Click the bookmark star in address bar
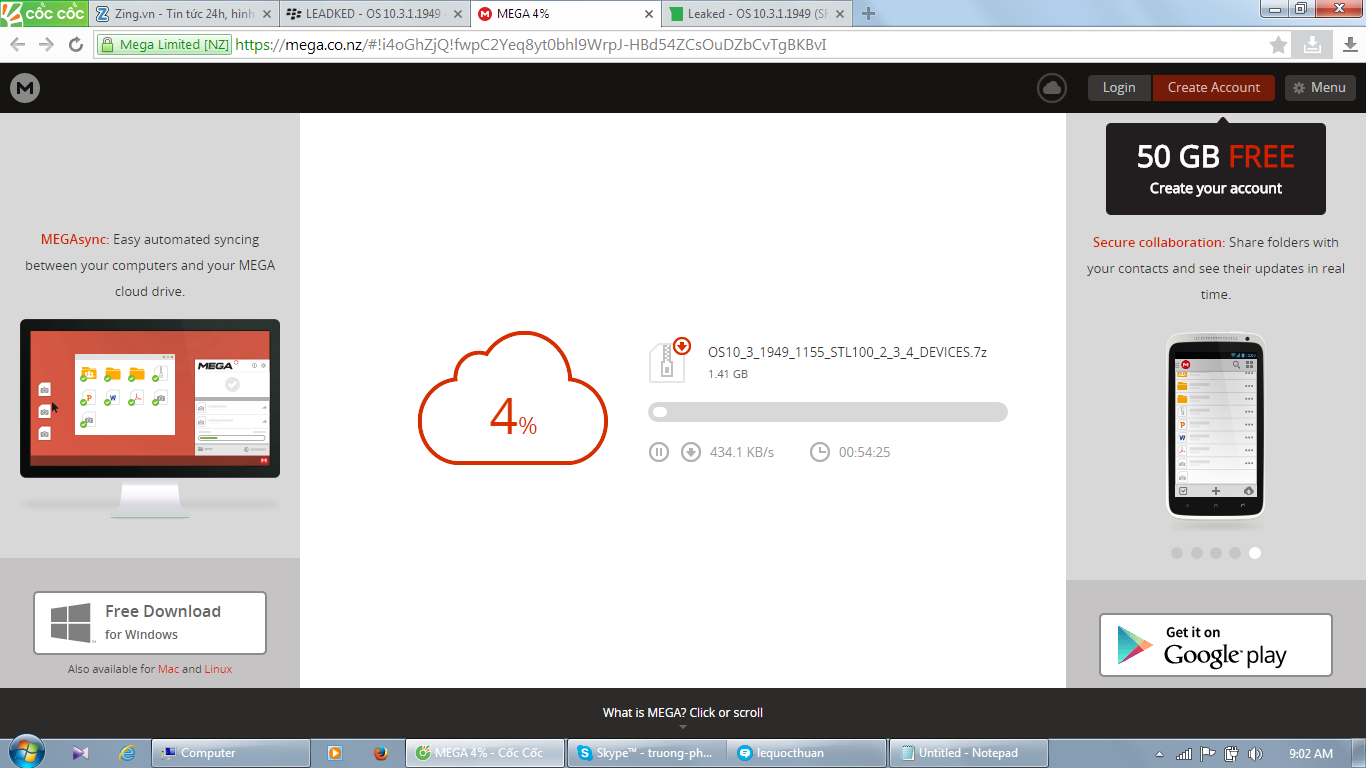Screen dimensions: 1366x768 coord(1278,45)
